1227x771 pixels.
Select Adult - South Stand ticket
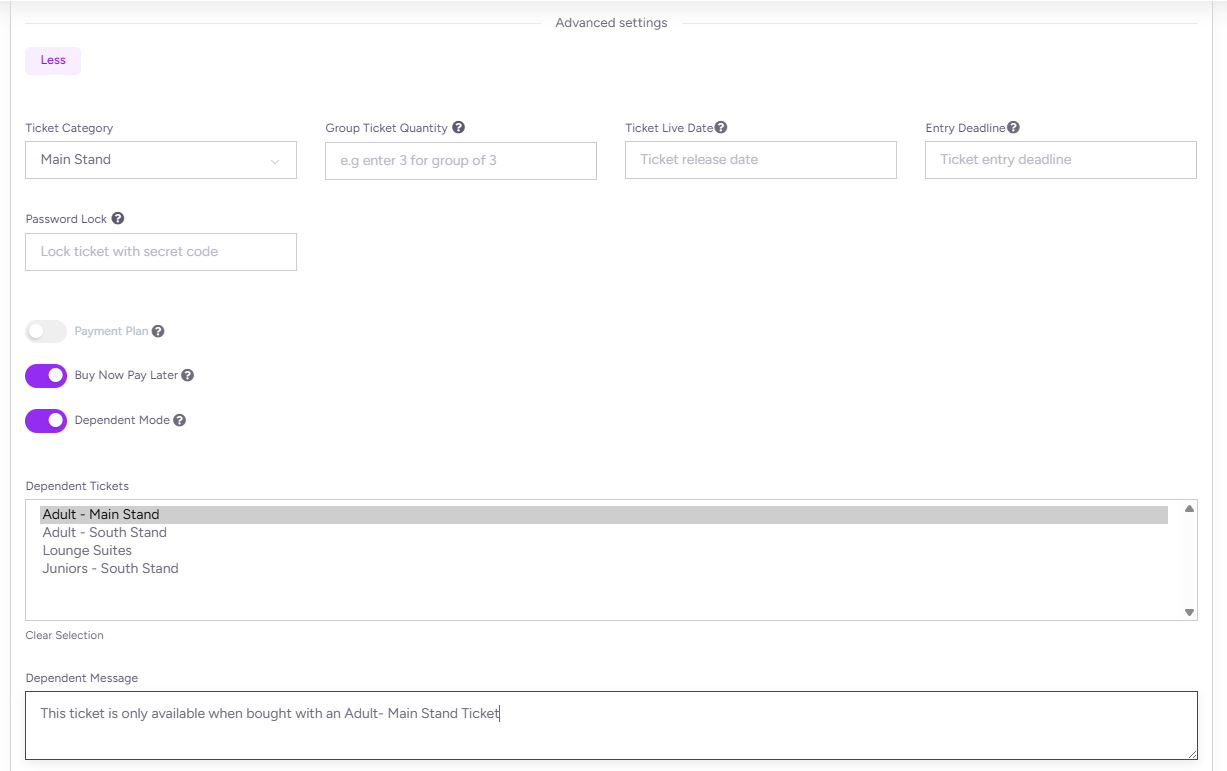click(x=105, y=533)
